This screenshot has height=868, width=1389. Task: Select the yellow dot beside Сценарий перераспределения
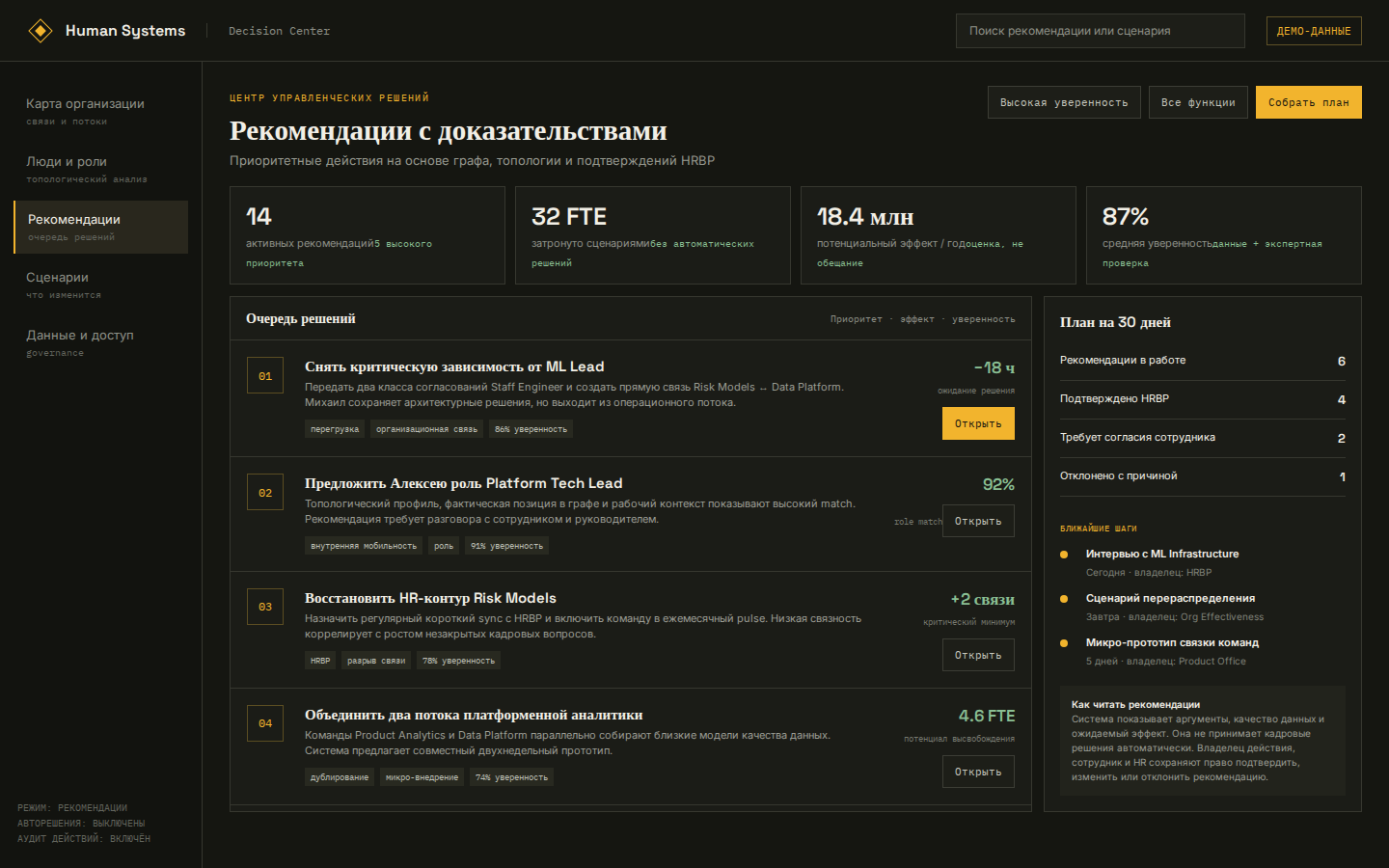point(1064,599)
